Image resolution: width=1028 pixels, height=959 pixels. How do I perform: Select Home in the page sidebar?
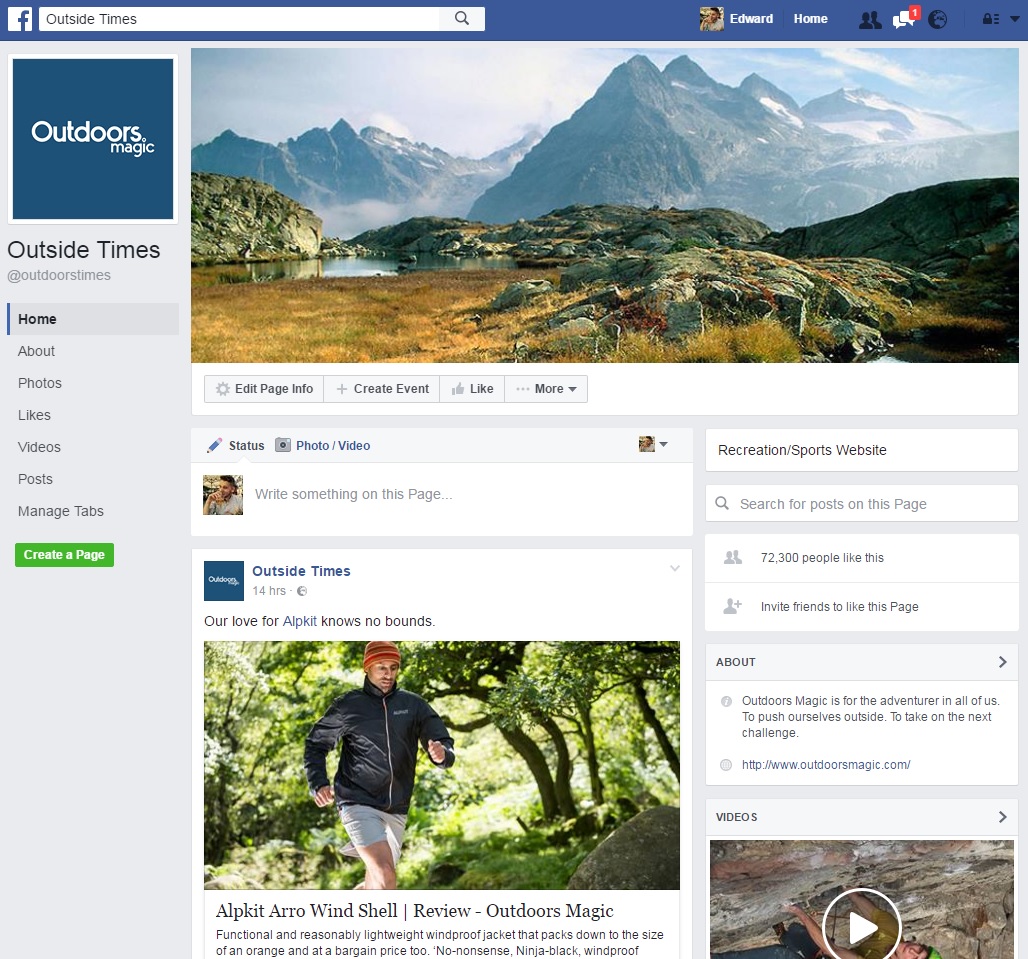92,319
